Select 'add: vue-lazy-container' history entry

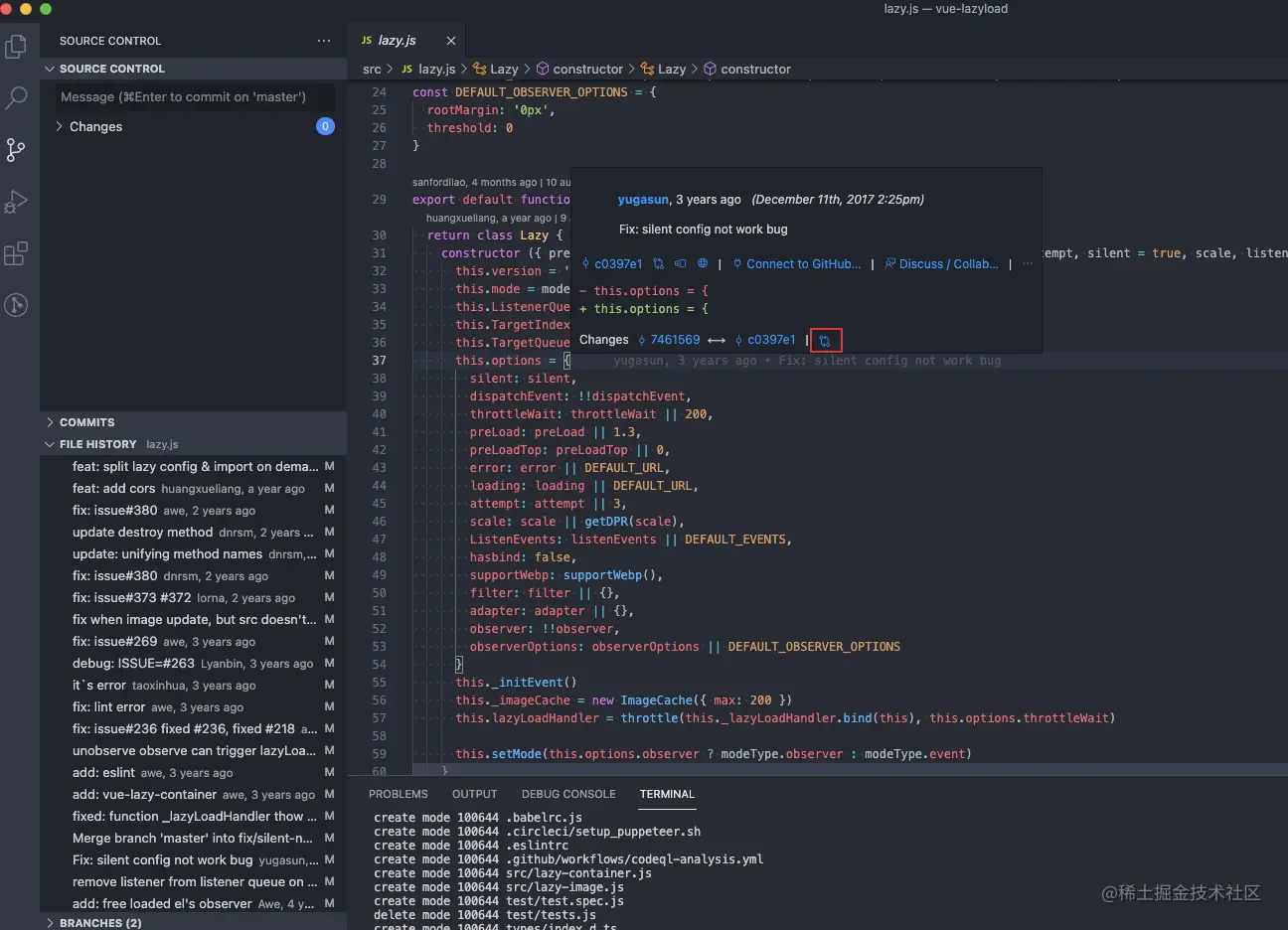pyautogui.click(x=193, y=795)
